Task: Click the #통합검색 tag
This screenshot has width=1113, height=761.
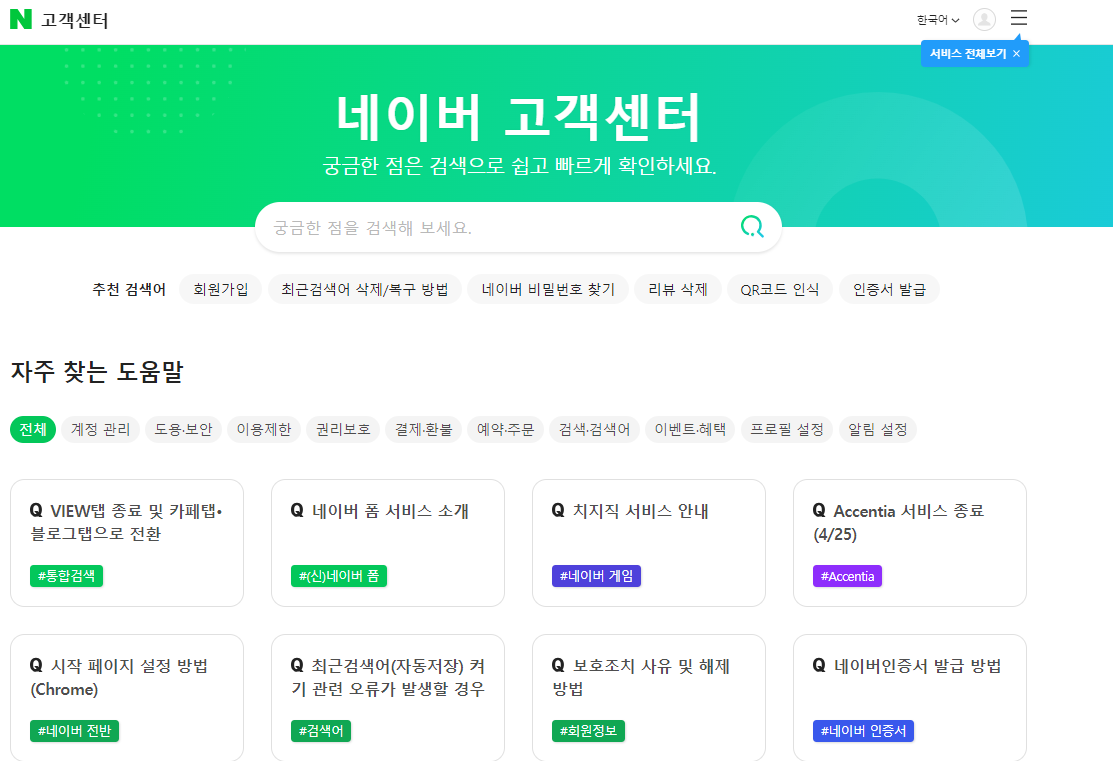Action: pos(66,576)
